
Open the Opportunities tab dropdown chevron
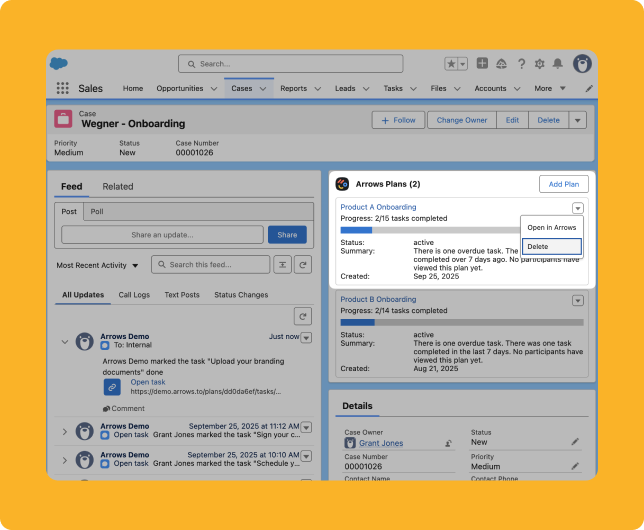click(x=214, y=89)
